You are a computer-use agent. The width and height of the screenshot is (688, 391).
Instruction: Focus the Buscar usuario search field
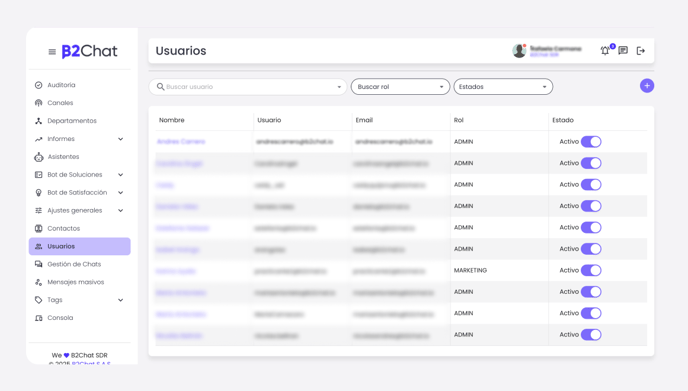(x=248, y=87)
